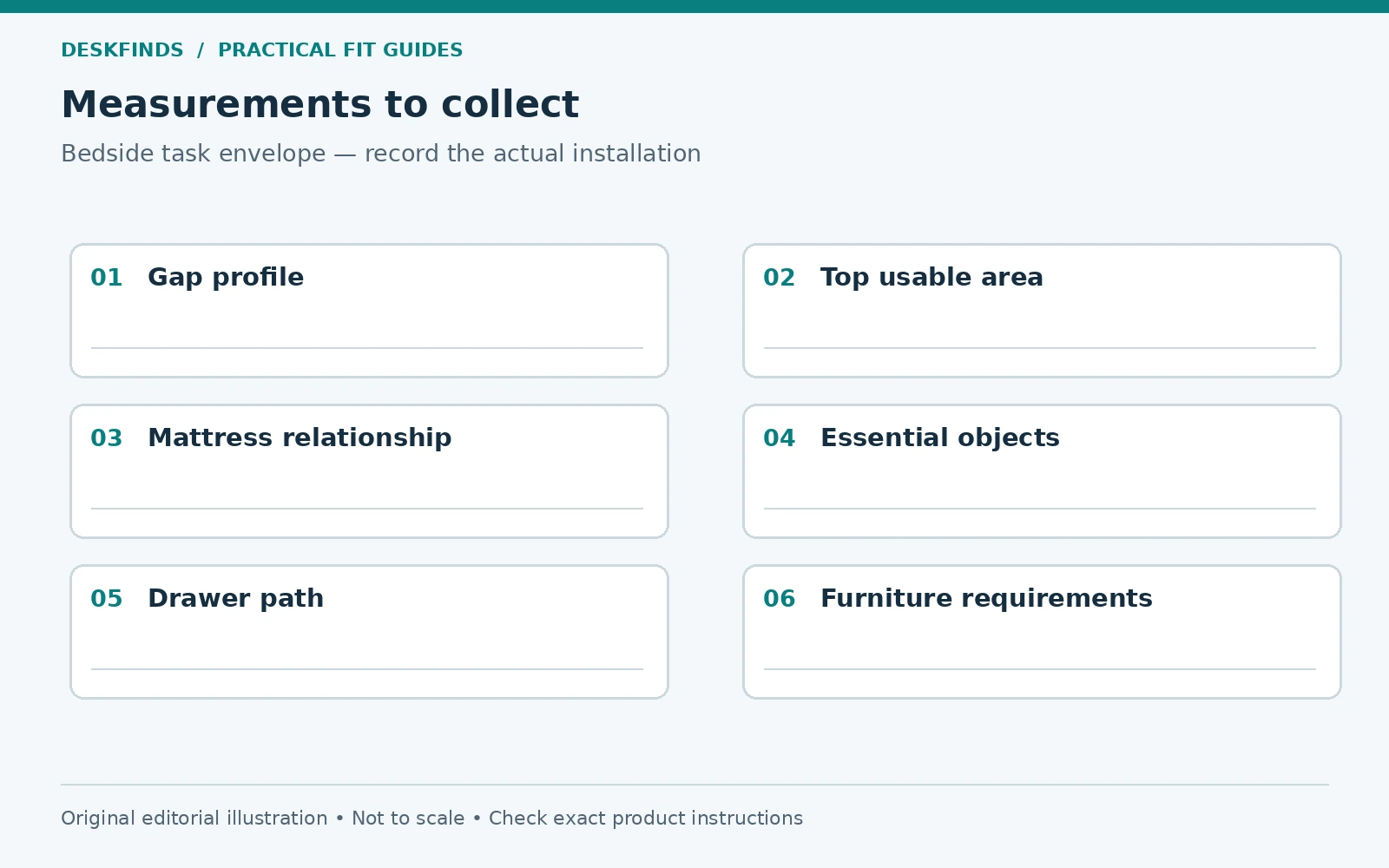Click the number 04 label
This screenshot has width=1389, height=868.
(780, 438)
